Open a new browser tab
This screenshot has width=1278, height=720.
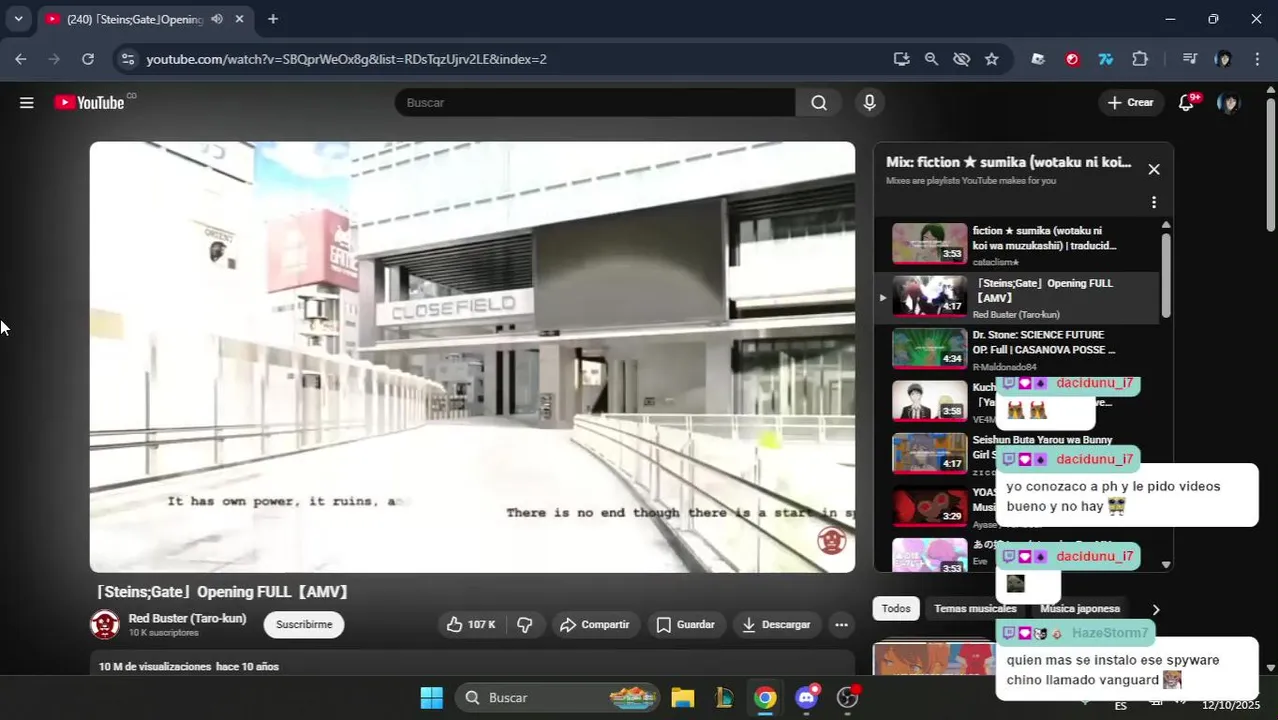[x=273, y=19]
